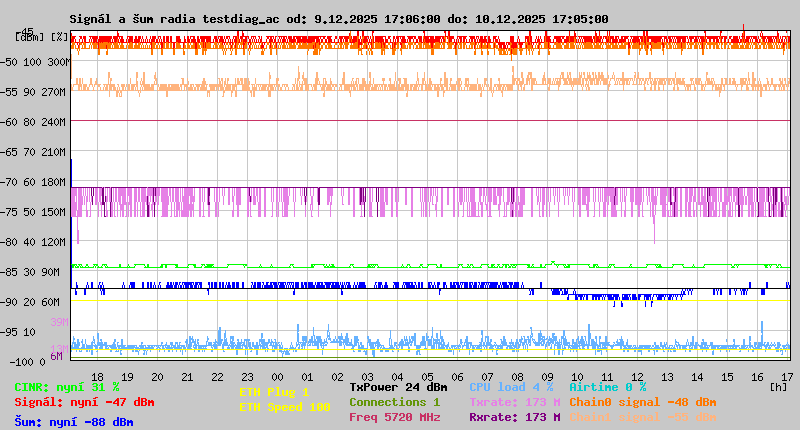
Task: Click the "01" hour tick label
Action: pos(307,377)
